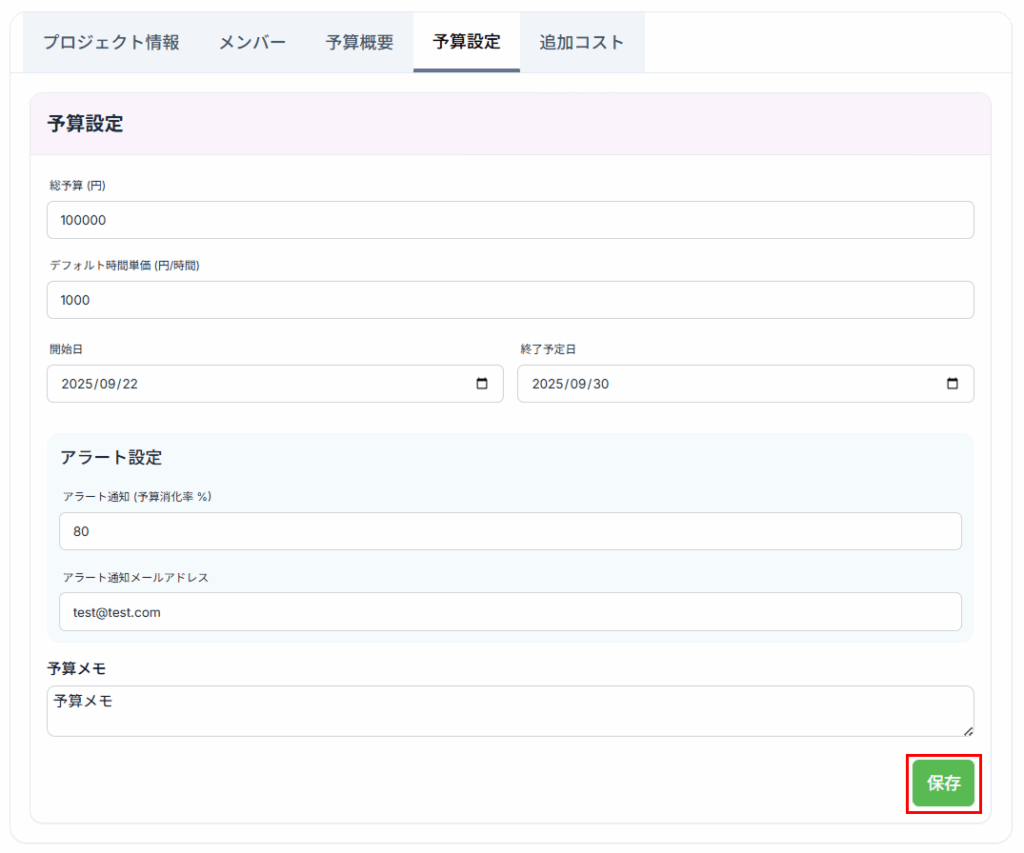Switch to the プロジェクト情報 tab

click(111, 42)
